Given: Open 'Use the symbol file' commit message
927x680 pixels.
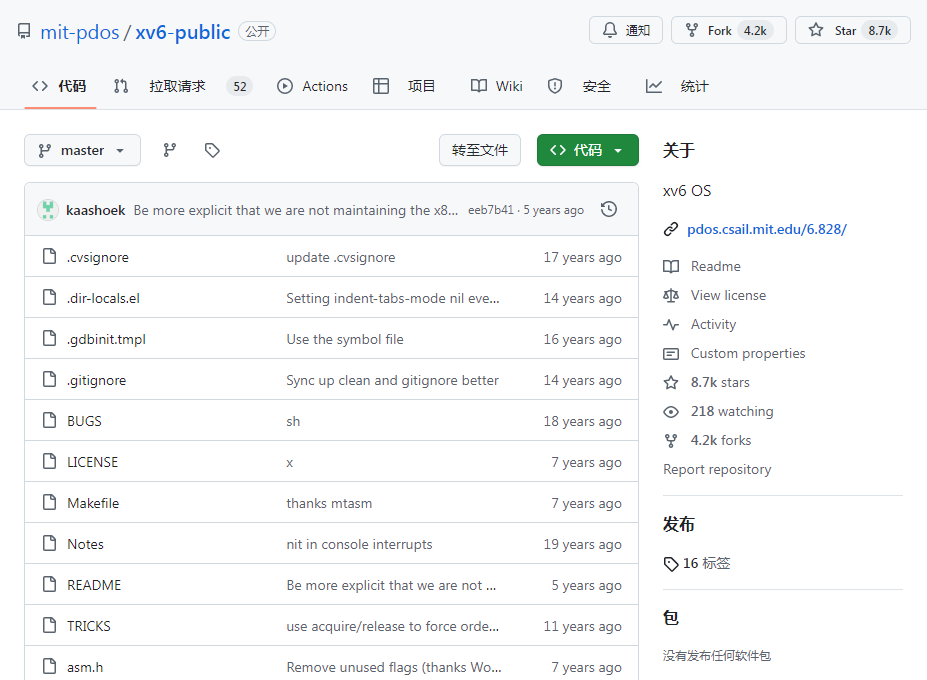Looking at the screenshot, I should [x=345, y=339].
